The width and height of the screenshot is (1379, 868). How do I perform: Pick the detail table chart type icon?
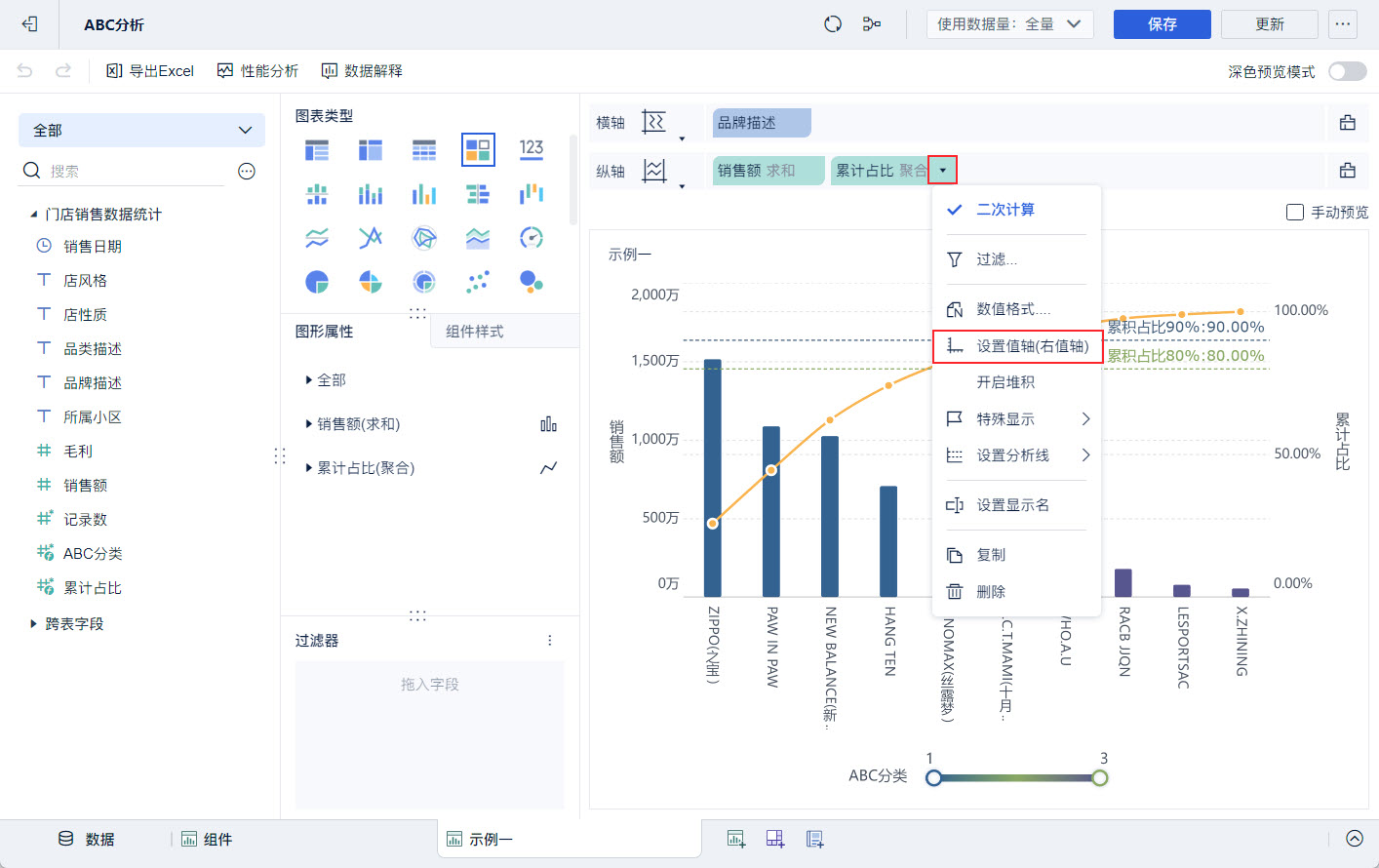[x=424, y=150]
